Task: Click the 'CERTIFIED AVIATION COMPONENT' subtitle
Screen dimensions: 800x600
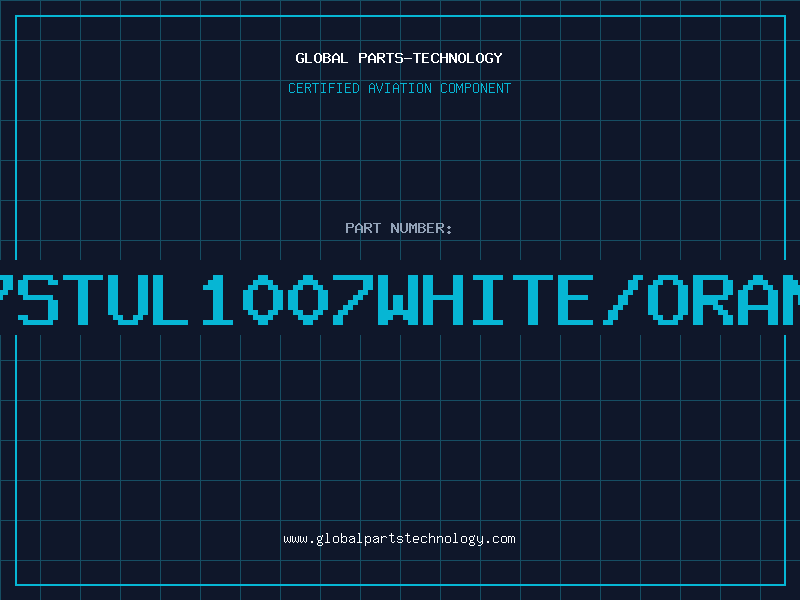Action: coord(399,88)
